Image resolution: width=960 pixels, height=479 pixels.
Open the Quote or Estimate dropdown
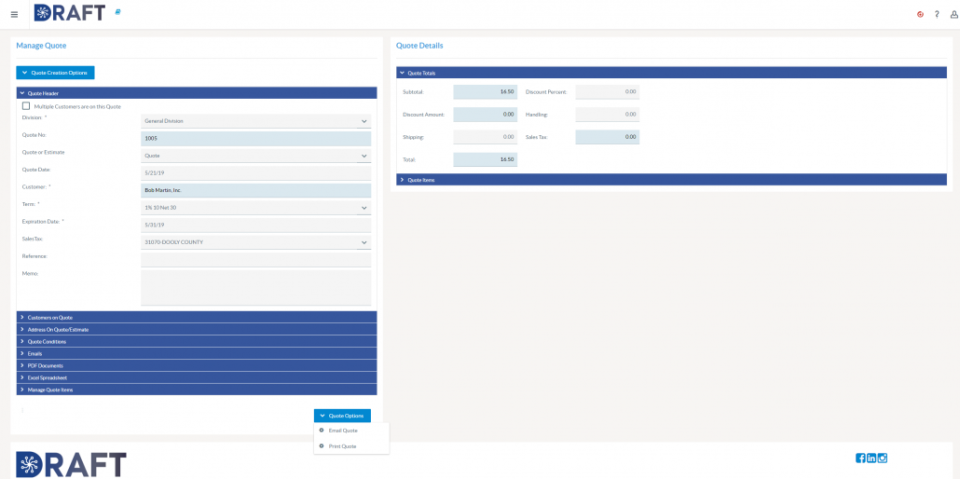point(256,156)
